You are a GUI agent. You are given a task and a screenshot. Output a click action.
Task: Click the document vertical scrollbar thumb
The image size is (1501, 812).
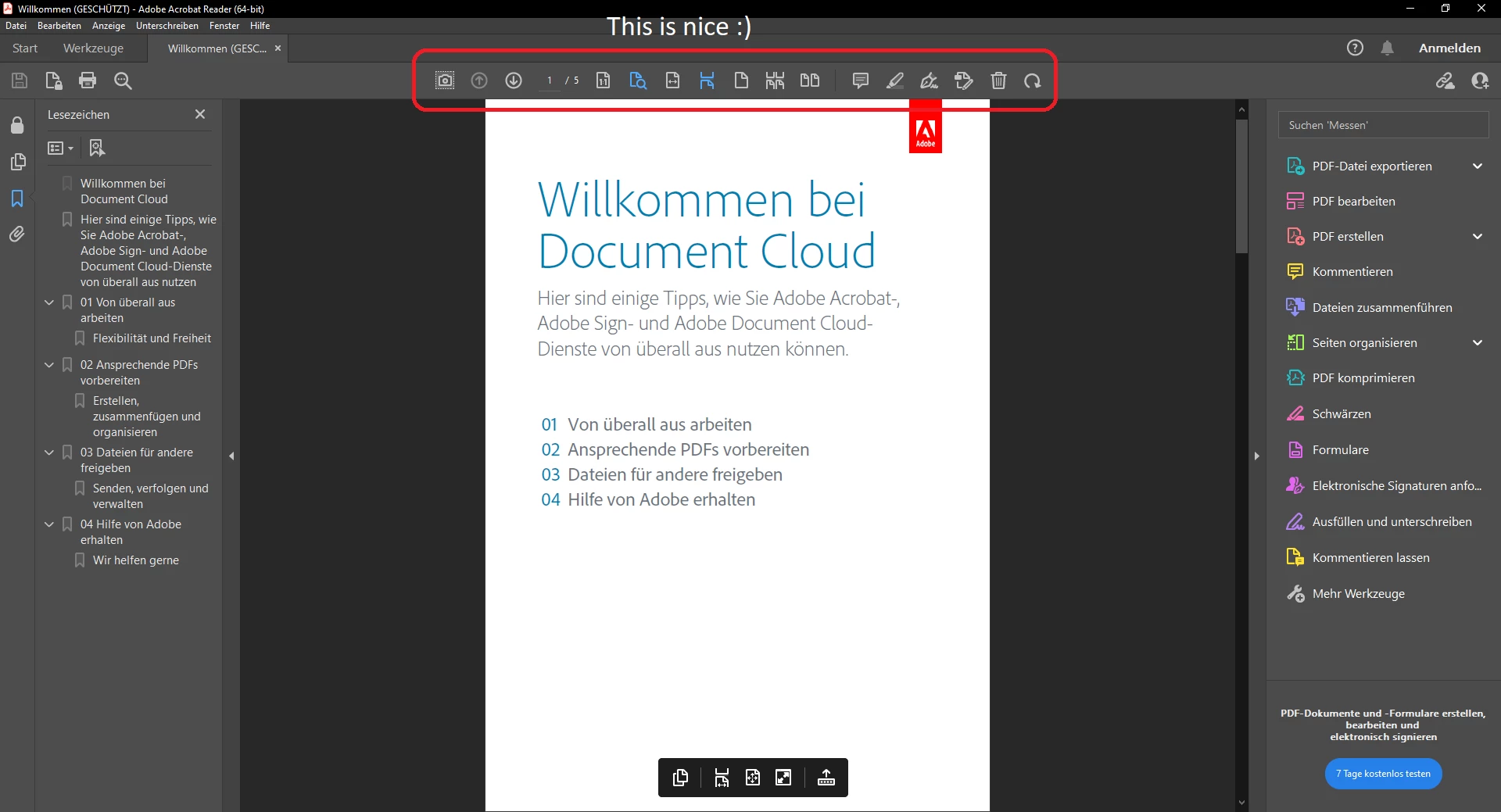pyautogui.click(x=1241, y=185)
